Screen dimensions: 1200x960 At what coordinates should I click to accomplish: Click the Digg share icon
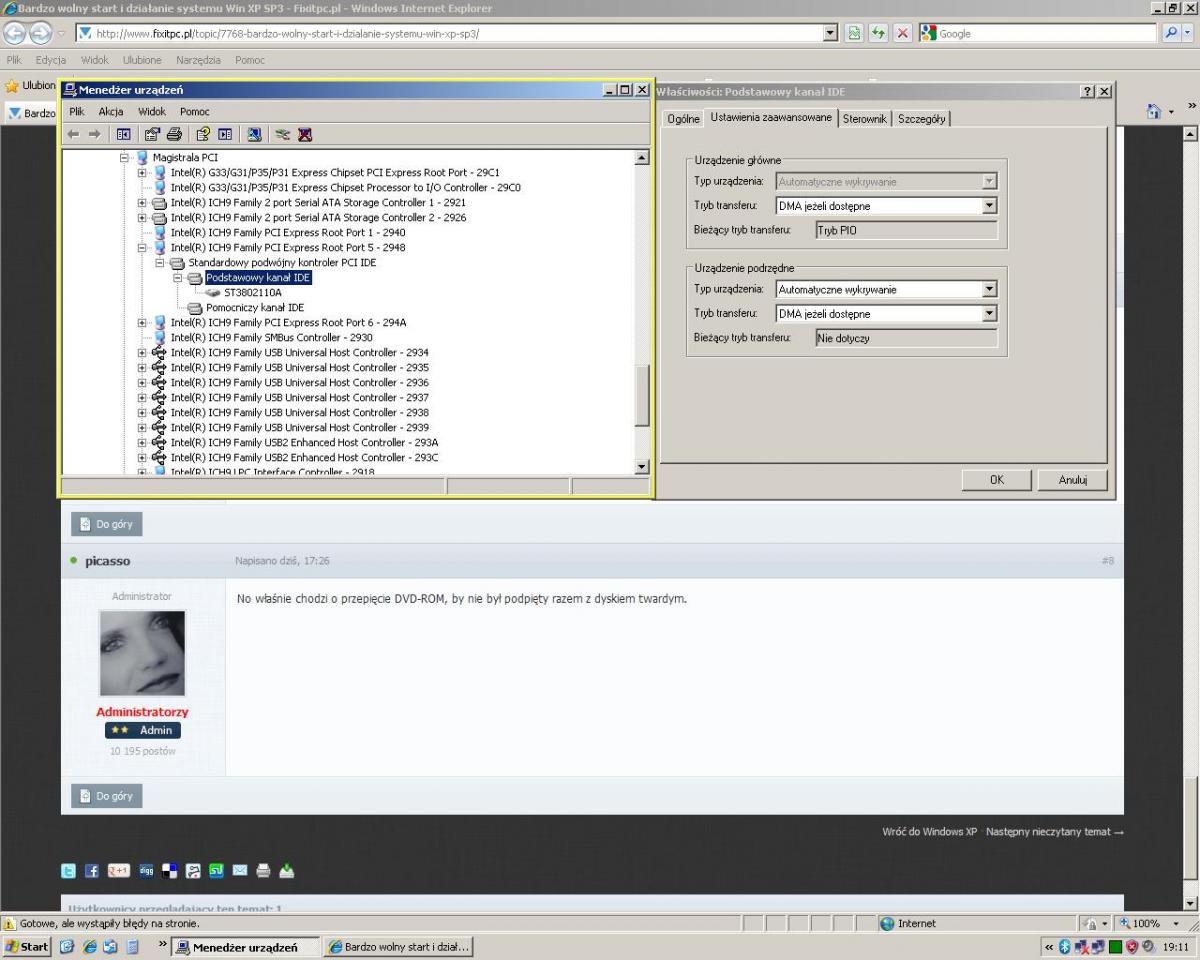[146, 871]
